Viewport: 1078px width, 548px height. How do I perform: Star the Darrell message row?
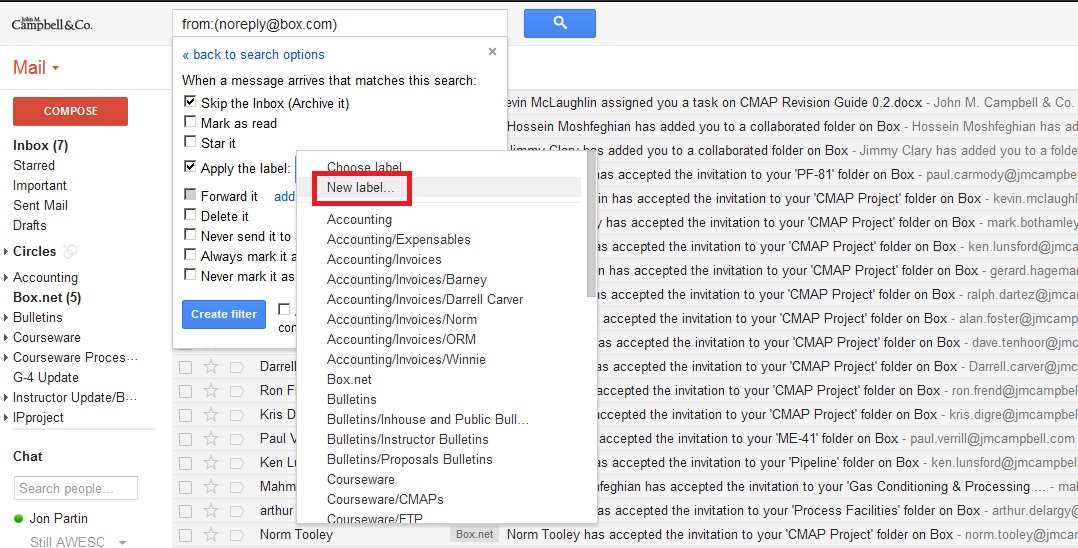tap(211, 366)
